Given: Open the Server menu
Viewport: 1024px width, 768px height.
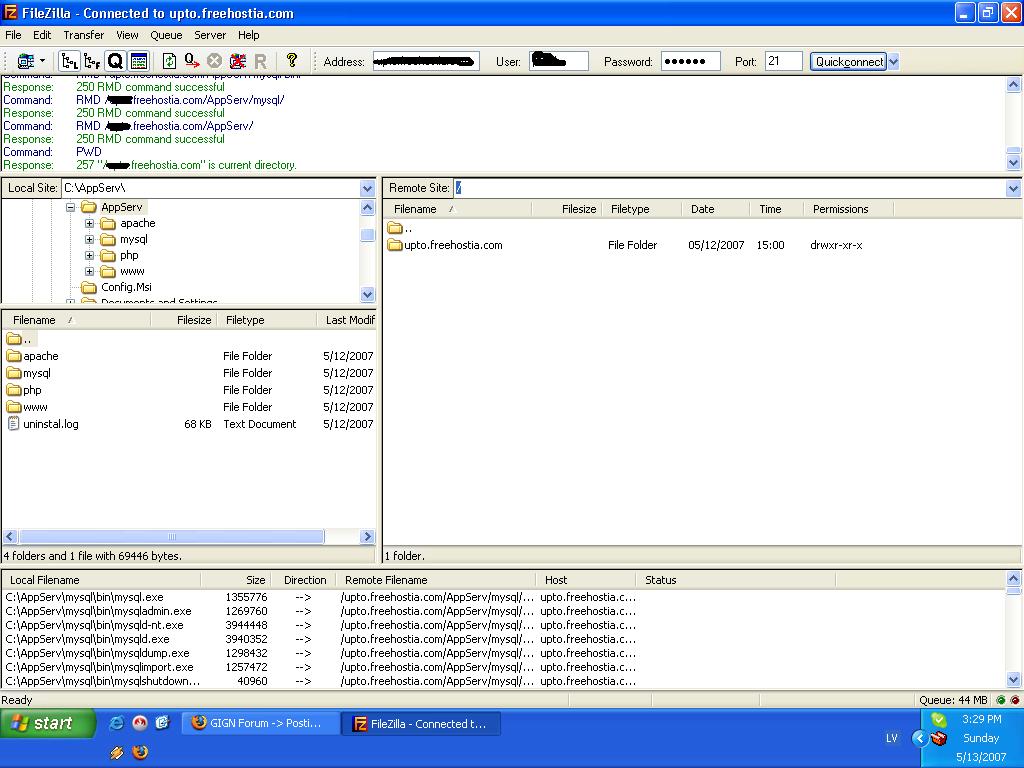Looking at the screenshot, I should point(210,35).
